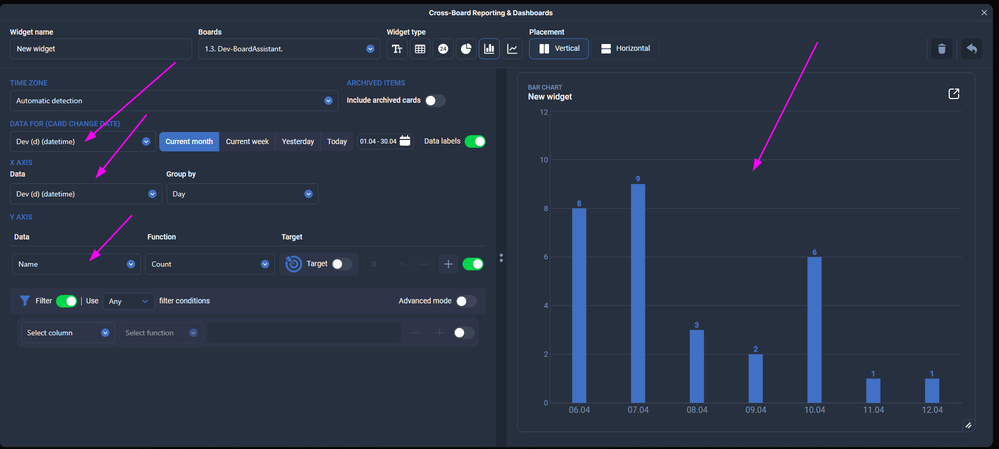Screen dimensions: 999x449
Task: Click the 11.04 bar with value 1
Action: click(873, 390)
